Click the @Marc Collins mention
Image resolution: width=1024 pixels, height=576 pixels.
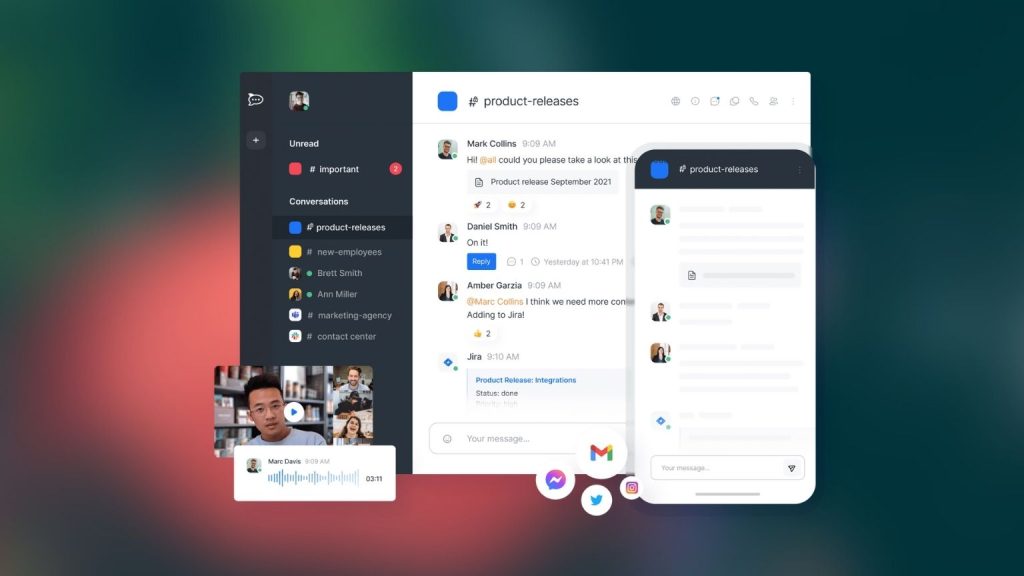pyautogui.click(x=495, y=302)
